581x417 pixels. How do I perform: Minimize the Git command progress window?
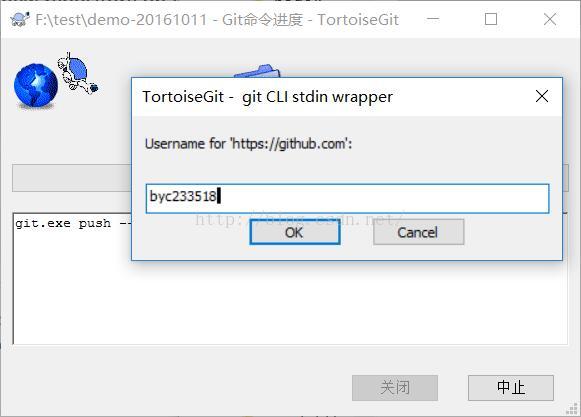(x=432, y=19)
